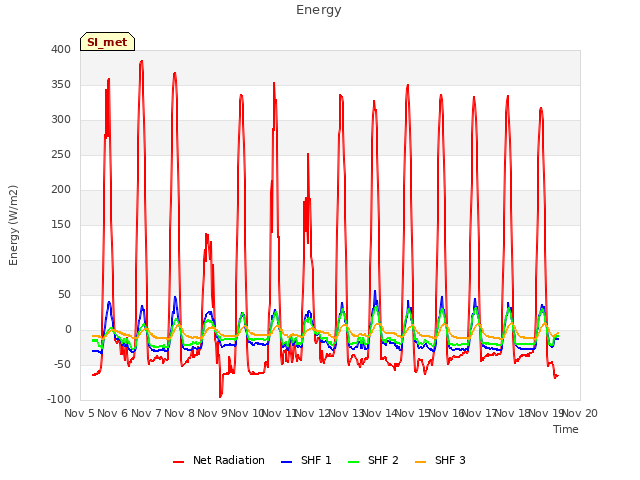Click the -100 y-axis tick label
Viewport: 640px width, 480px height.
[x=59, y=400]
